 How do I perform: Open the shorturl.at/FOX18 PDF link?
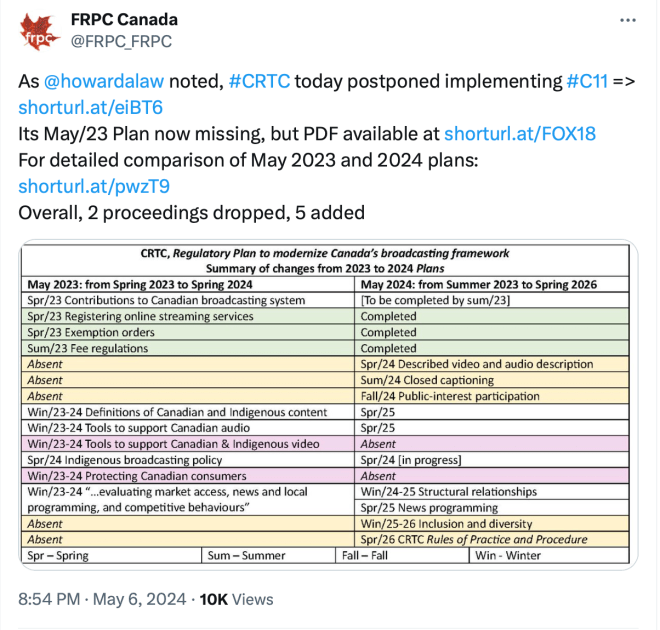click(509, 133)
